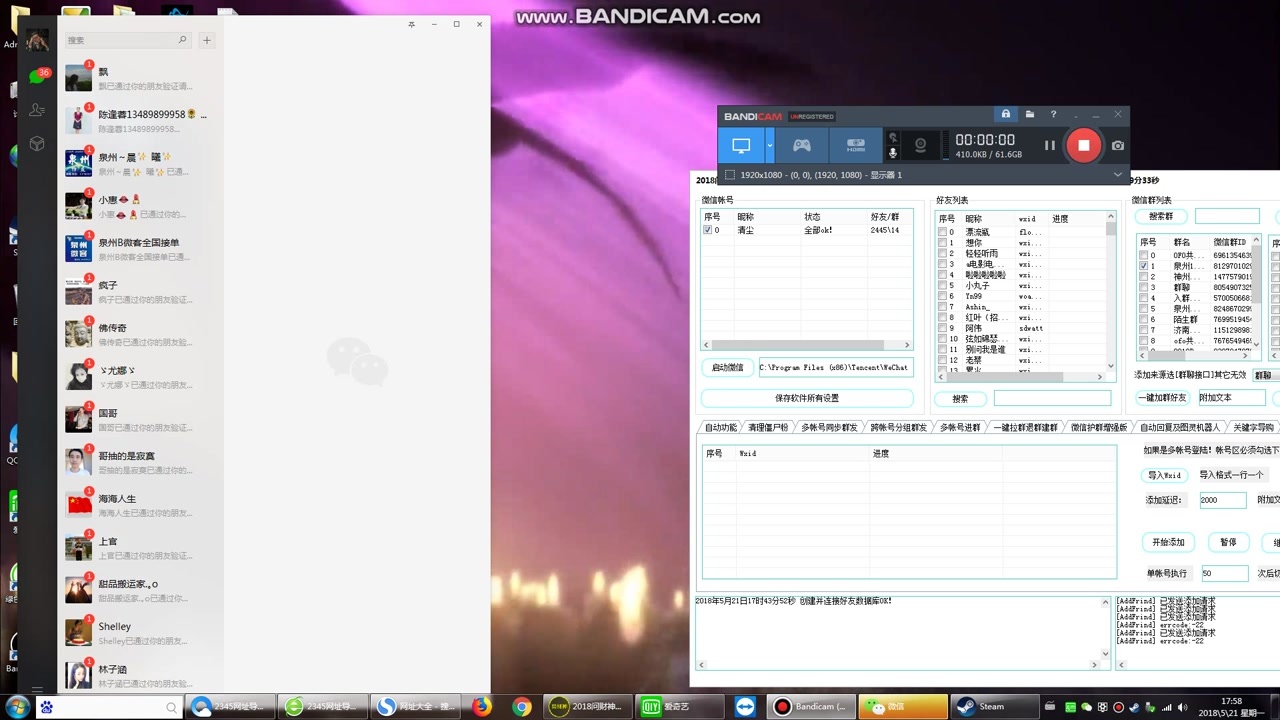Open WeChat contacts icon in sidebar
Image resolution: width=1280 pixels, height=720 pixels.
pos(37,110)
